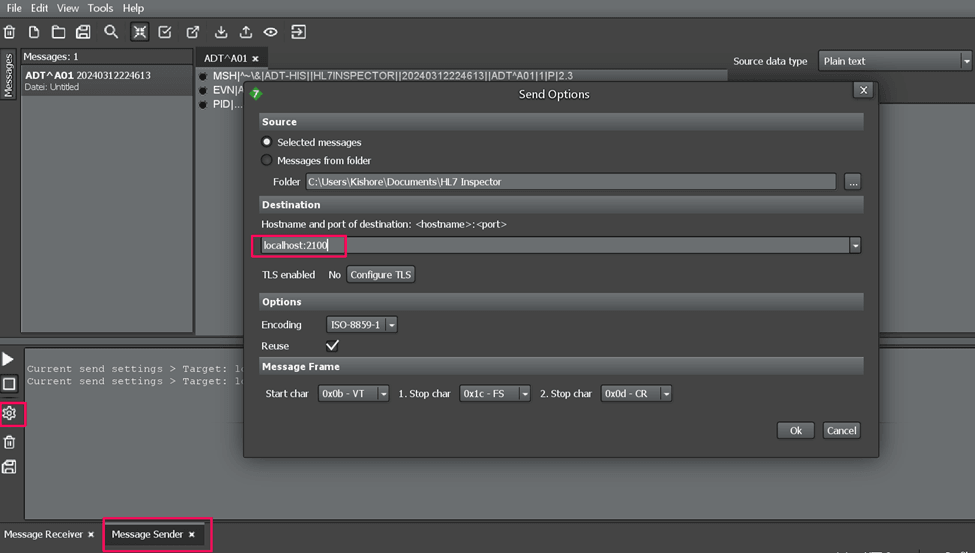The width and height of the screenshot is (975, 553).
Task: Select the ADT^A01 editor tab
Action: click(x=225, y=58)
